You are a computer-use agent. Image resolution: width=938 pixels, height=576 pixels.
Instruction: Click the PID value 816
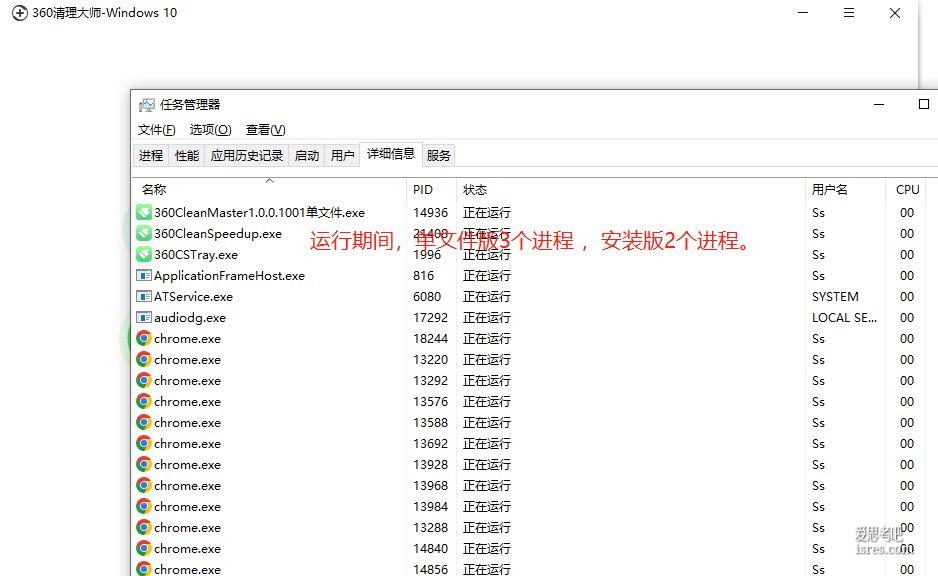click(424, 276)
